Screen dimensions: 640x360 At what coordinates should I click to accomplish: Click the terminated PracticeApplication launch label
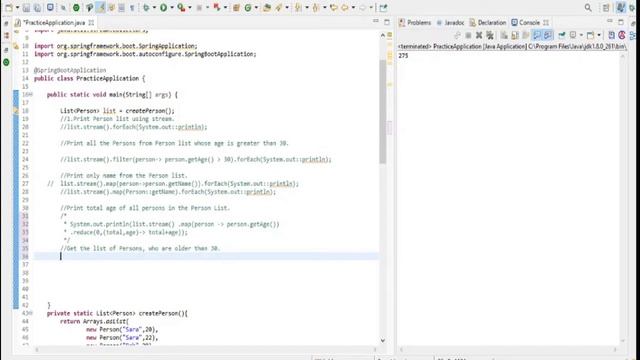coord(512,47)
